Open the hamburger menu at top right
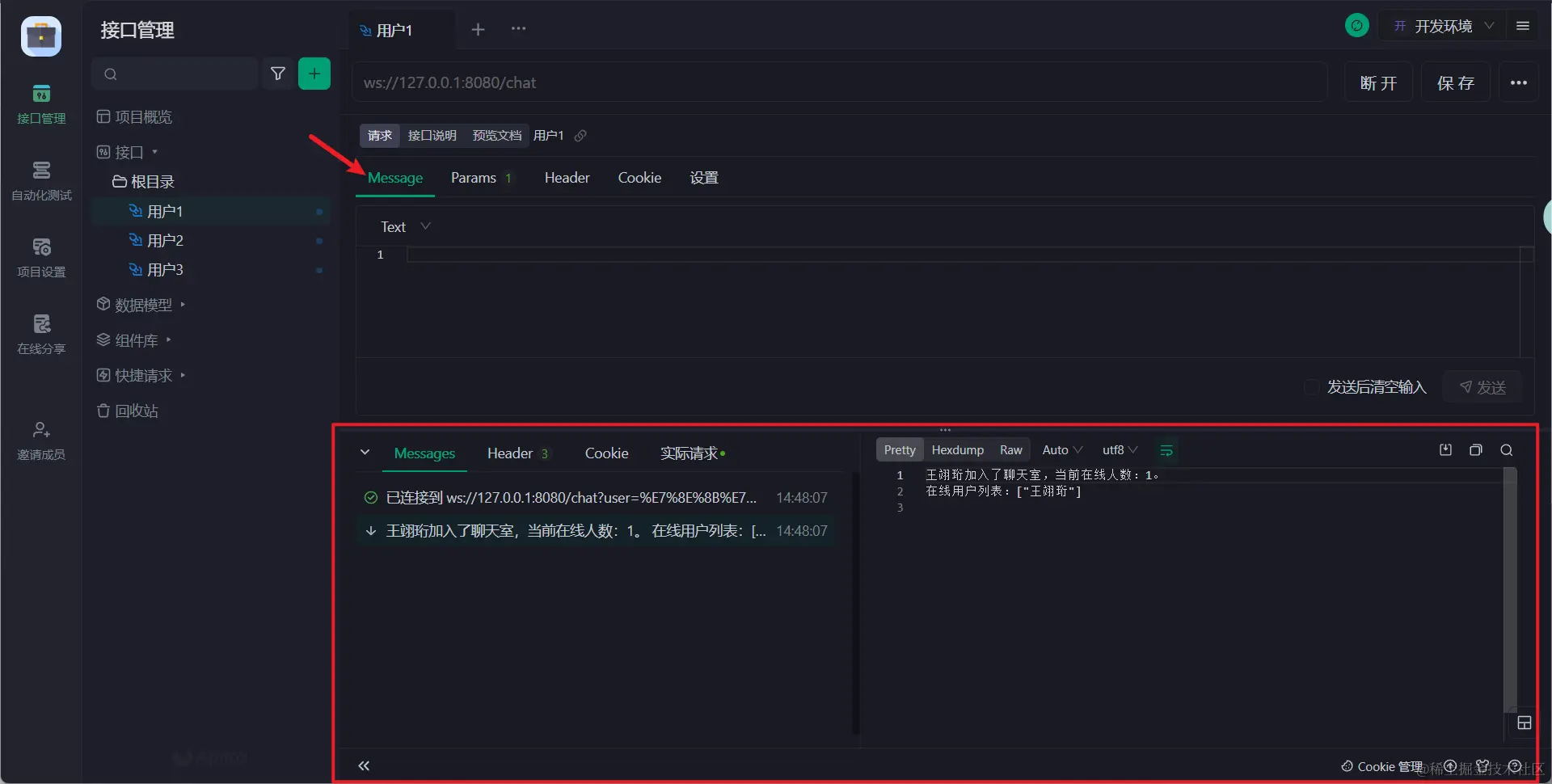This screenshot has width=1552, height=784. point(1523,26)
